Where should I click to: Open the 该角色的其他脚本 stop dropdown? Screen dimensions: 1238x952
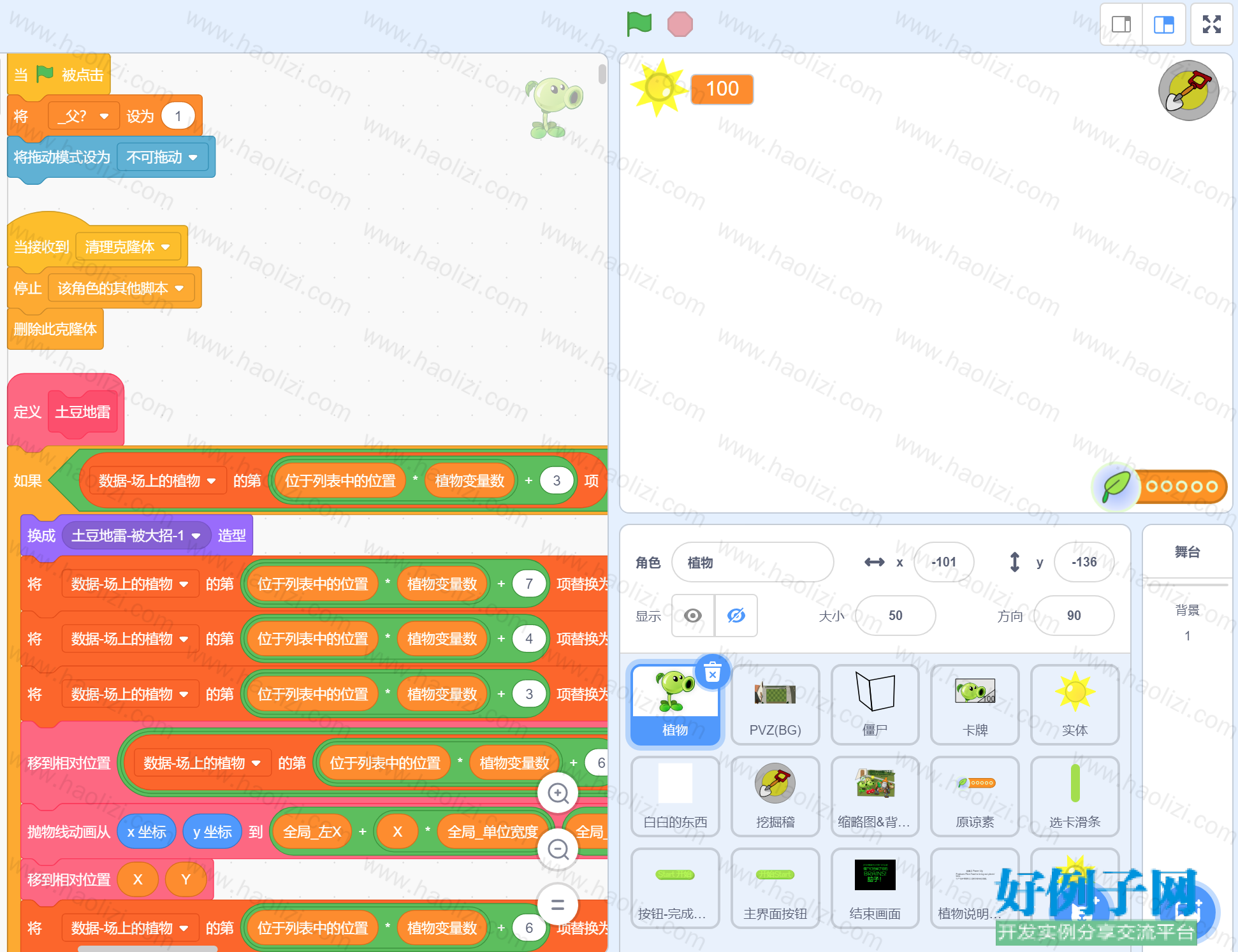tap(121, 288)
